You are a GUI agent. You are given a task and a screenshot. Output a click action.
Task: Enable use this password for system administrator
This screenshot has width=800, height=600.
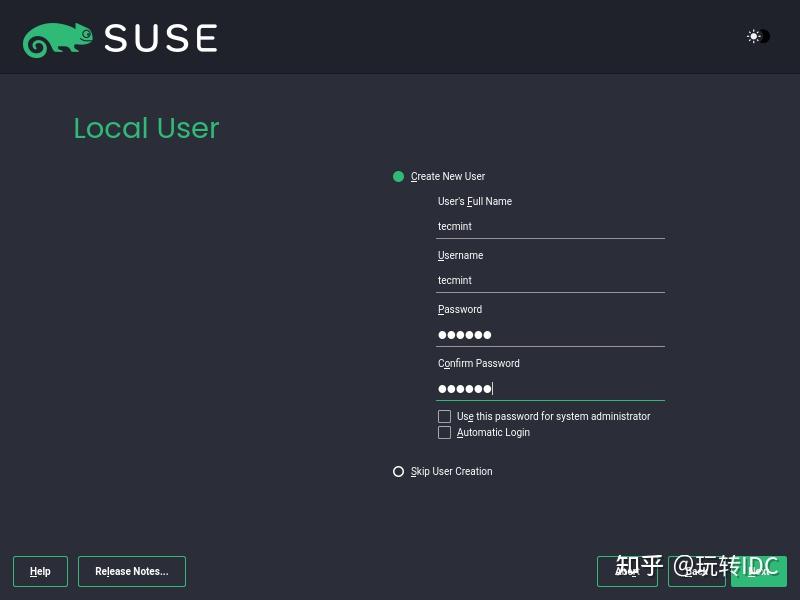[x=444, y=416]
